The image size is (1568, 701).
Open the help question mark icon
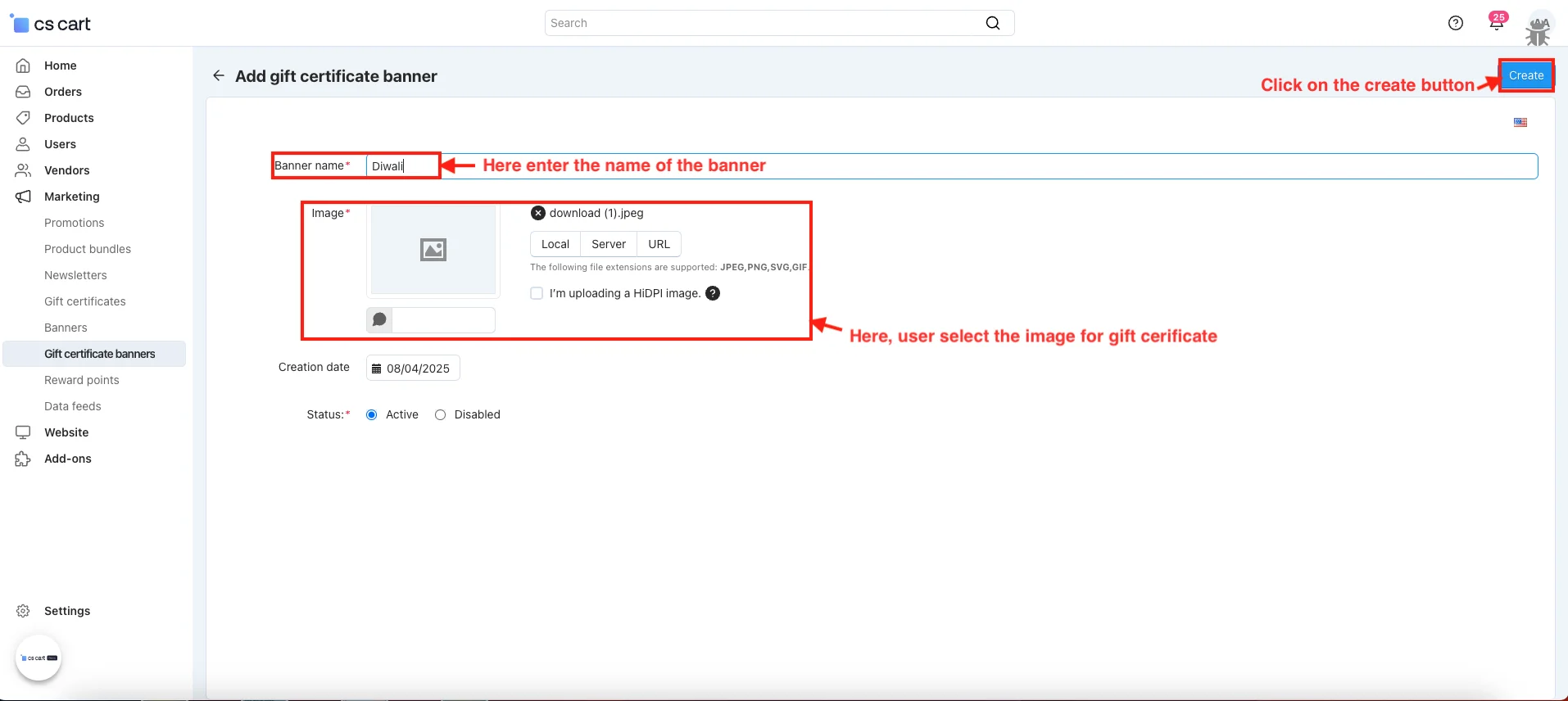(1455, 23)
